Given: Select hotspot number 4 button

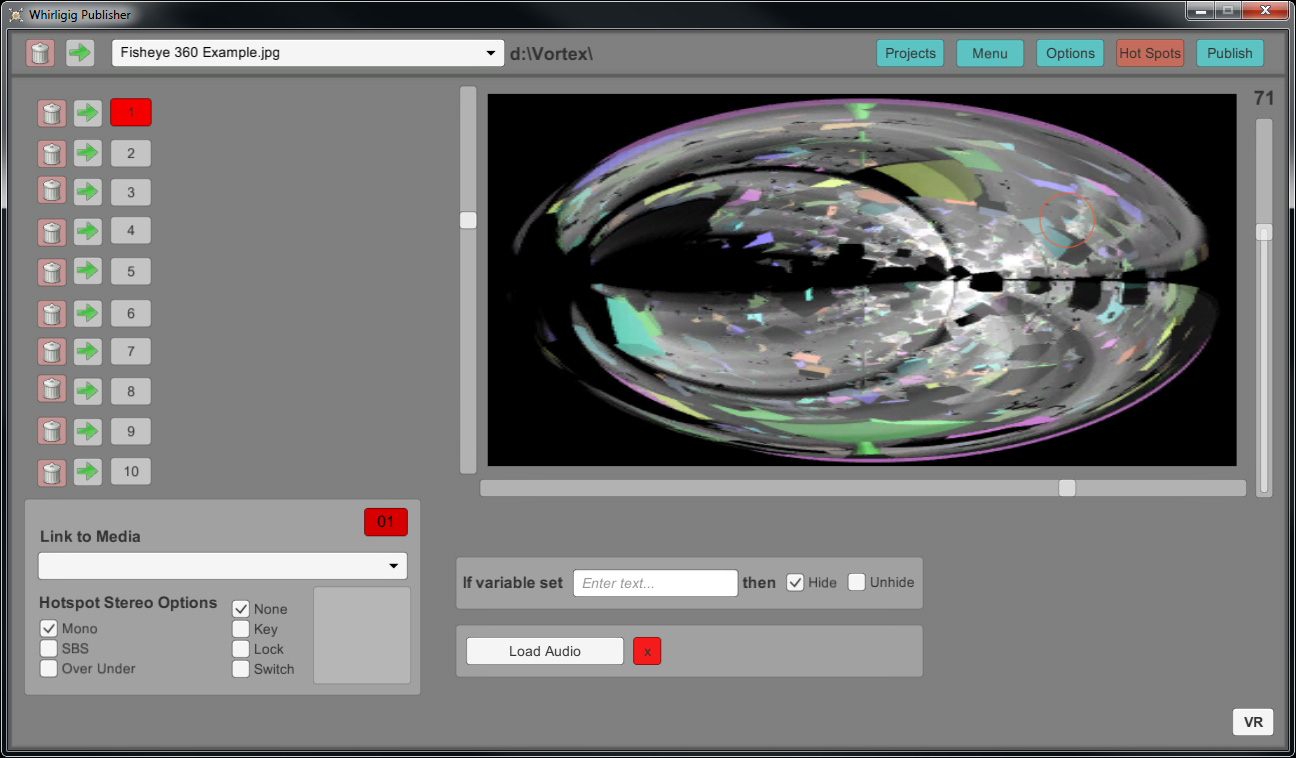Looking at the screenshot, I should tap(131, 231).
